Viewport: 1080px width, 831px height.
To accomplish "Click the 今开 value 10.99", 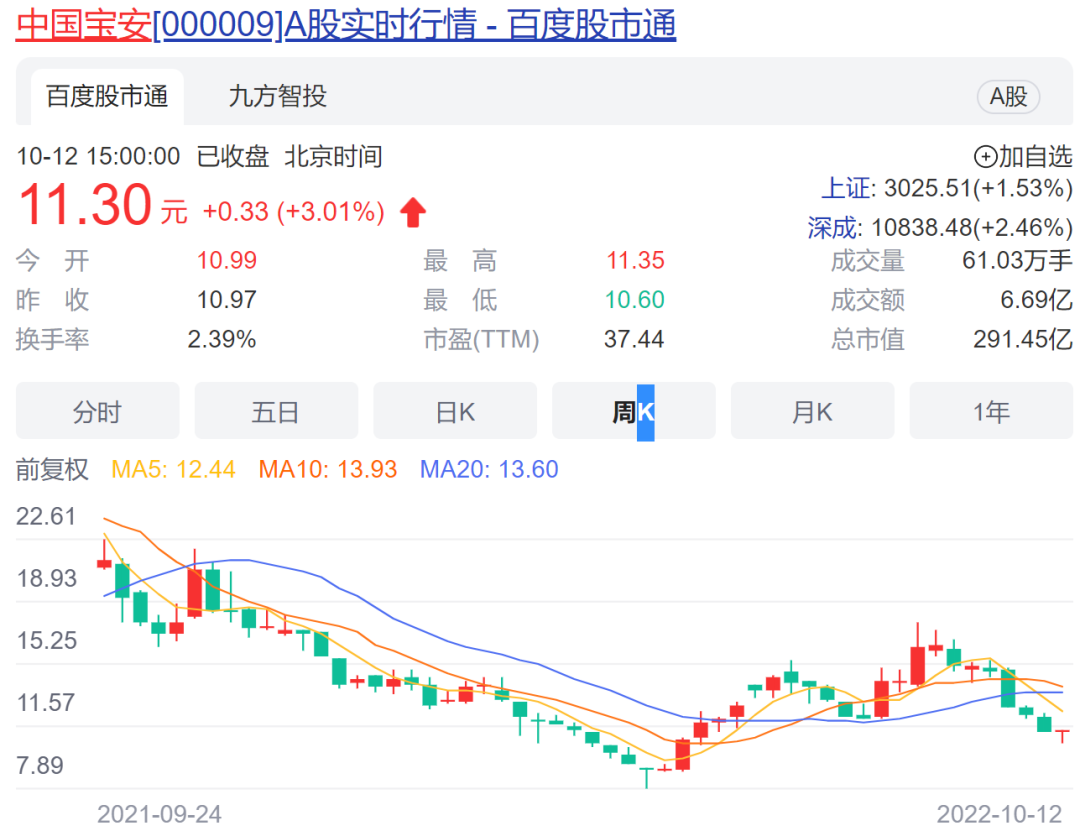I will 227,260.
